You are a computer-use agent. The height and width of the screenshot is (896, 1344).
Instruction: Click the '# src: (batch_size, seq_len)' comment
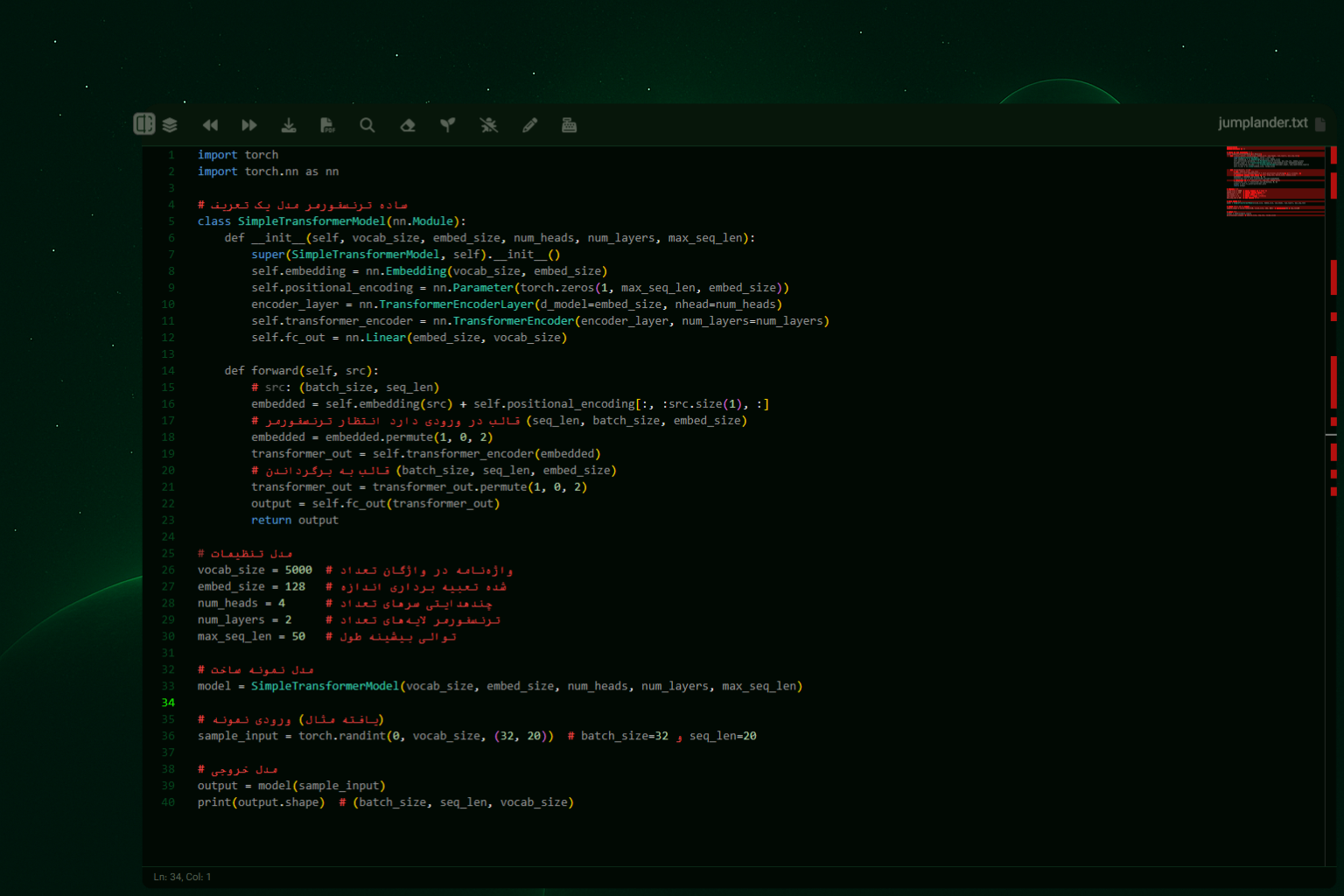pos(346,388)
